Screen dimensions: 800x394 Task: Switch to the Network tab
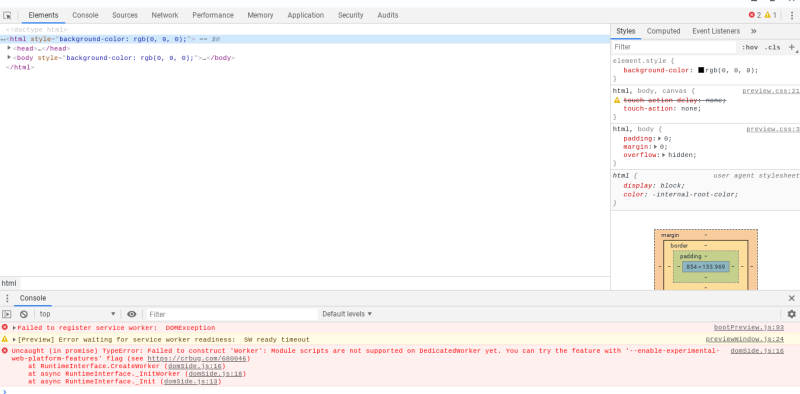coord(165,15)
